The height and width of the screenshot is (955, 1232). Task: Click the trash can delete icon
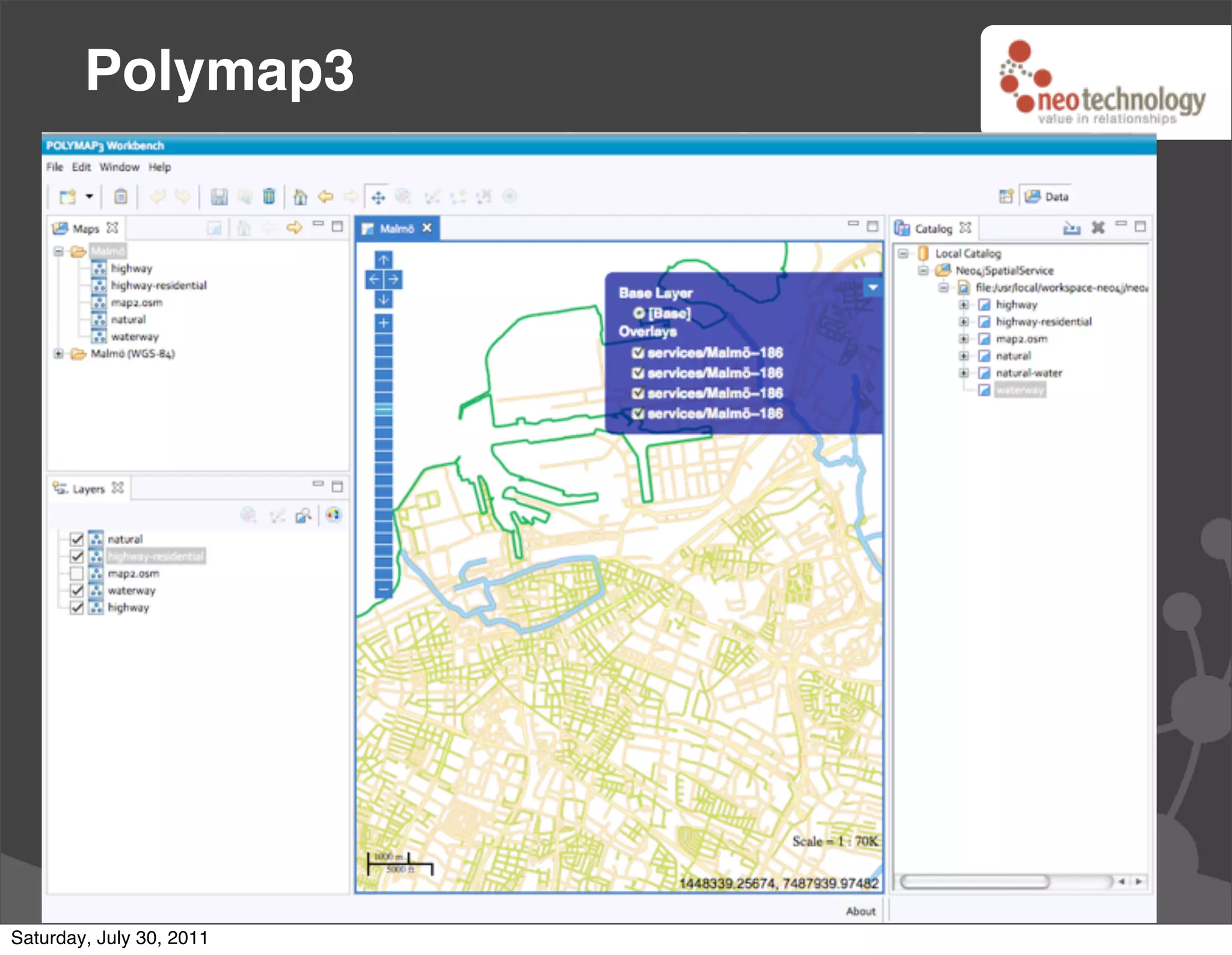pyautogui.click(x=269, y=197)
